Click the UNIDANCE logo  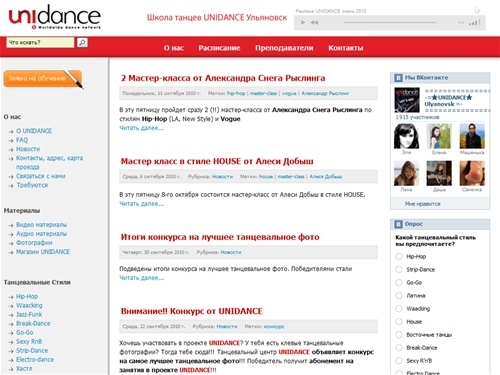(x=54, y=17)
